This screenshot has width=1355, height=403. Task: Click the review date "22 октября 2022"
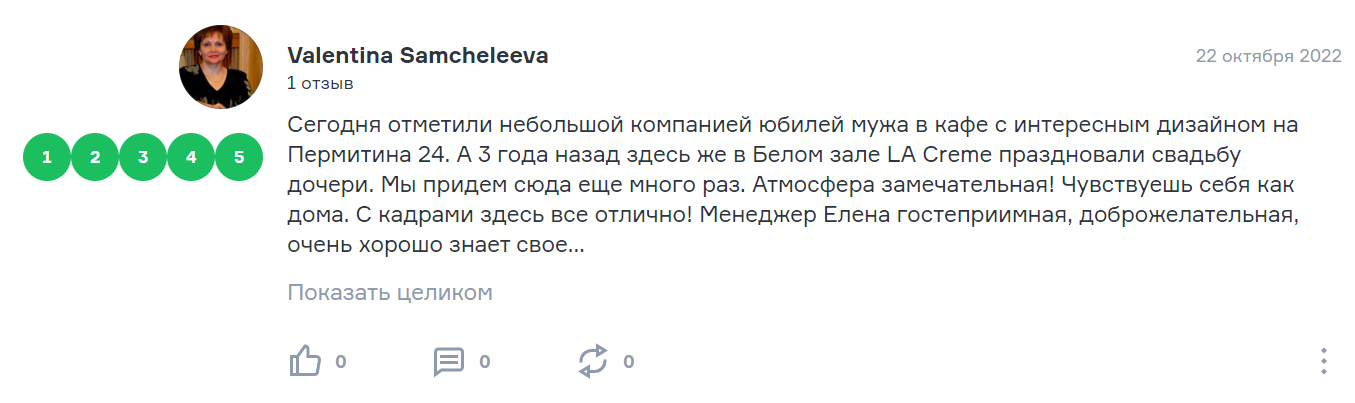(x=1268, y=56)
